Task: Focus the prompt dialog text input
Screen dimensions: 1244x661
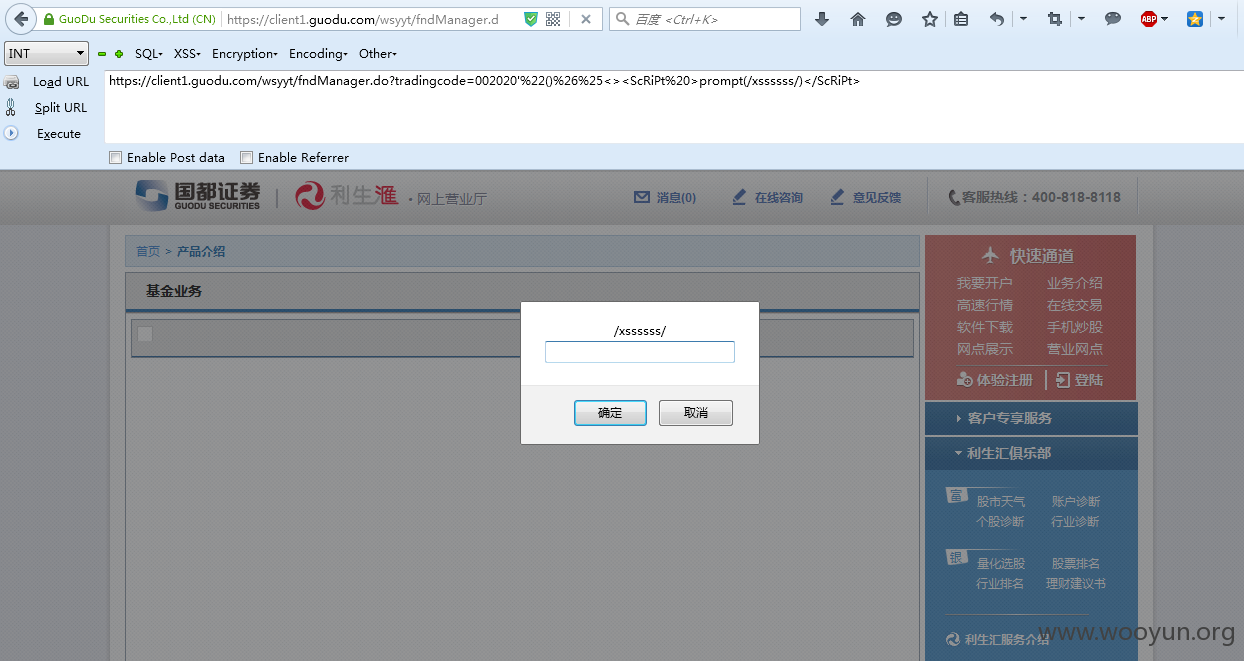Action: 640,352
